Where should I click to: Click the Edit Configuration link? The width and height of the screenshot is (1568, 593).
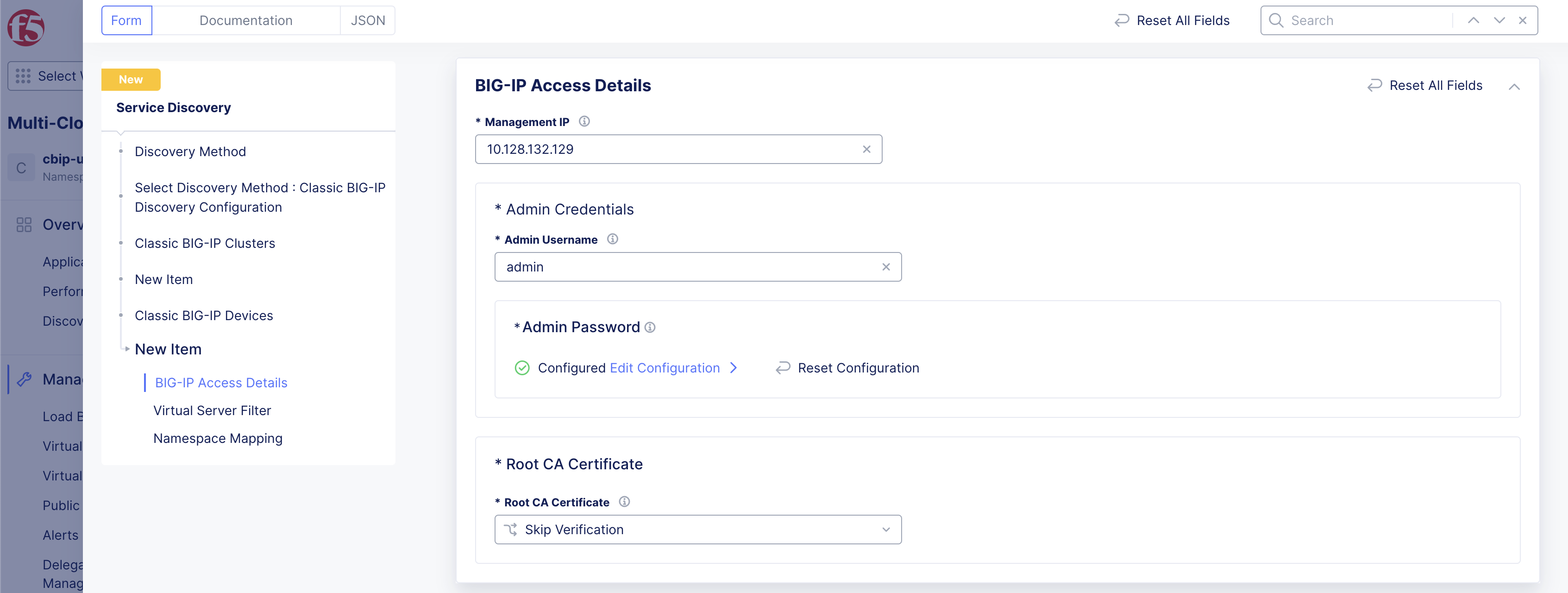pos(665,368)
